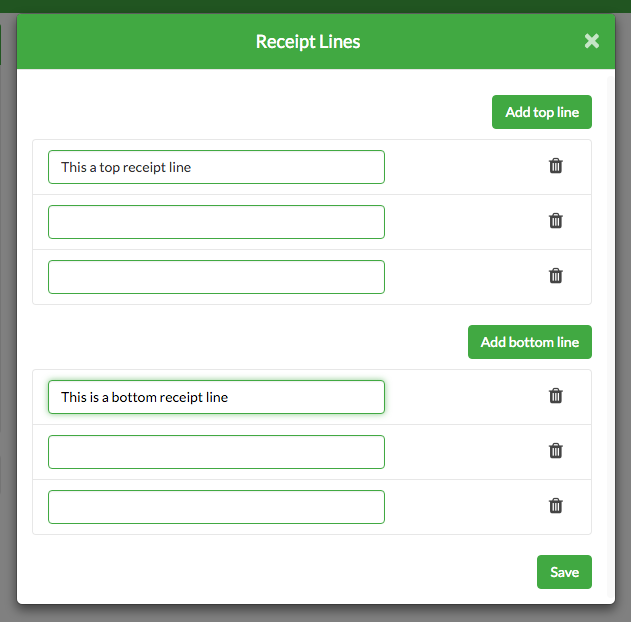Click the Receipt Lines dialog title
The image size is (631, 622).
tap(308, 42)
